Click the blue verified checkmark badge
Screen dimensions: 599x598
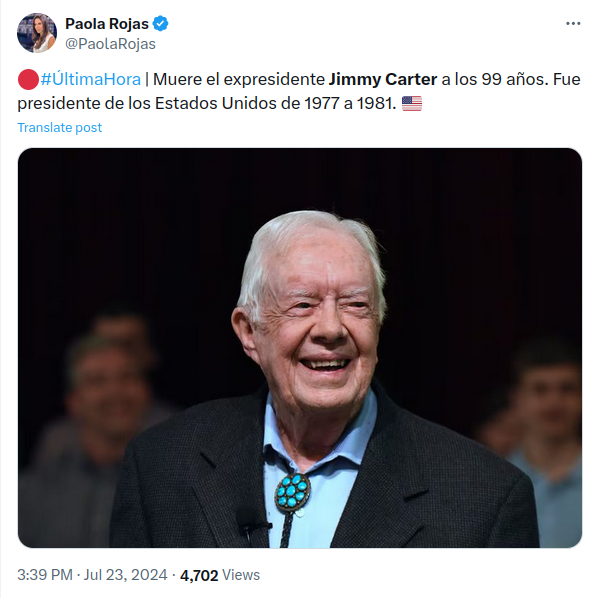click(x=160, y=24)
